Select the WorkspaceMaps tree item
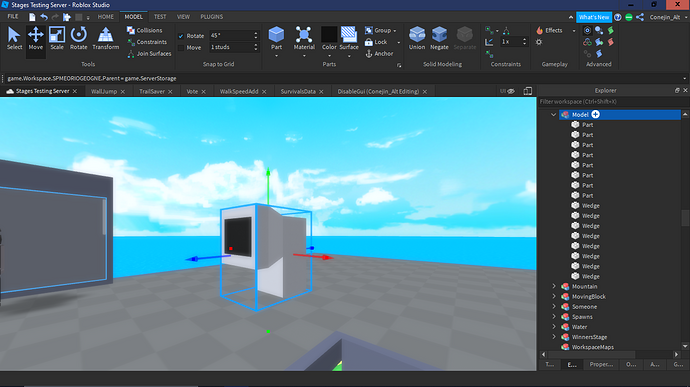Screen dimensions: 690x387 coord(592,347)
